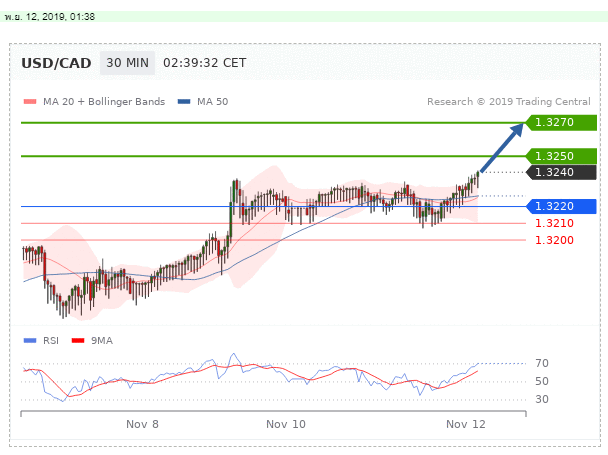
Task: Click the 9MA red legend swatch
Action: (78, 341)
